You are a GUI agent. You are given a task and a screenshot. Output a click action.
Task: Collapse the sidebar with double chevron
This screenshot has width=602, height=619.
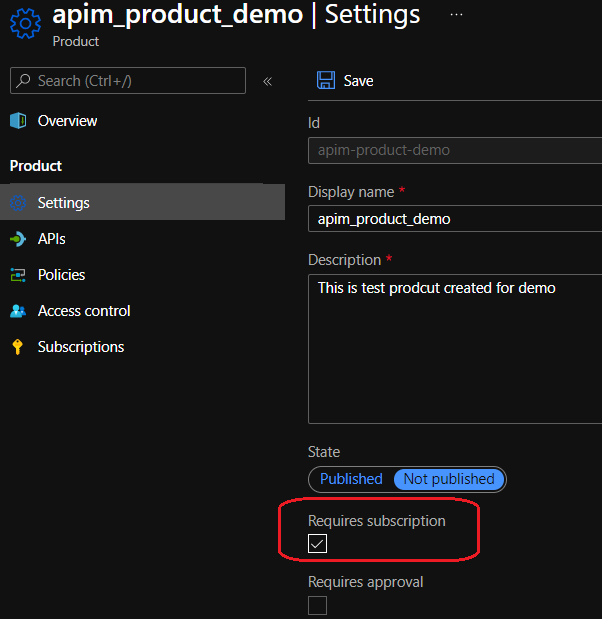coord(267,81)
